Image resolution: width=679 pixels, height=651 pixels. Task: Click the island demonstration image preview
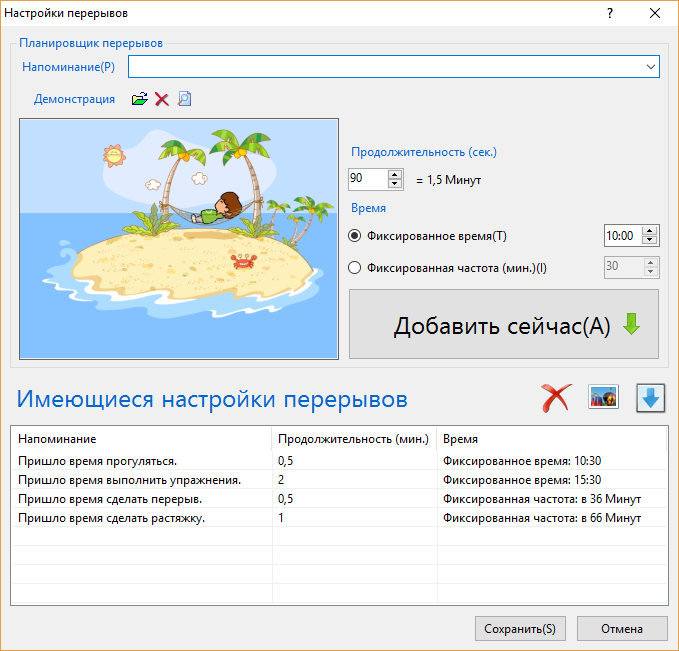pos(179,239)
